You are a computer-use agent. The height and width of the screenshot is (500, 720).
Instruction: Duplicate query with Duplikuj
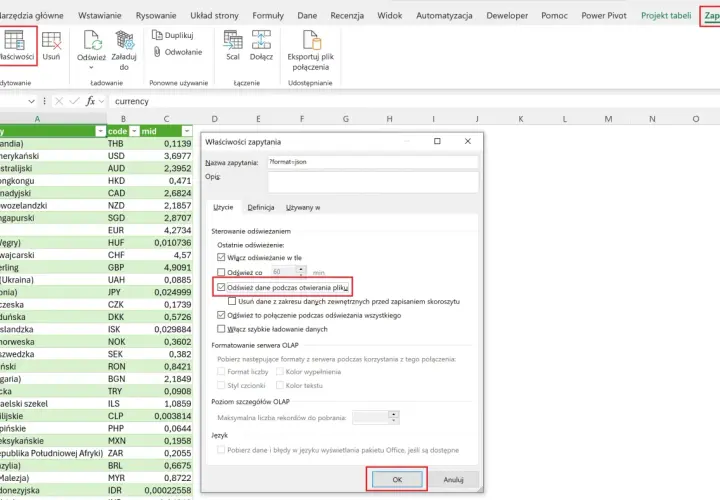173,35
